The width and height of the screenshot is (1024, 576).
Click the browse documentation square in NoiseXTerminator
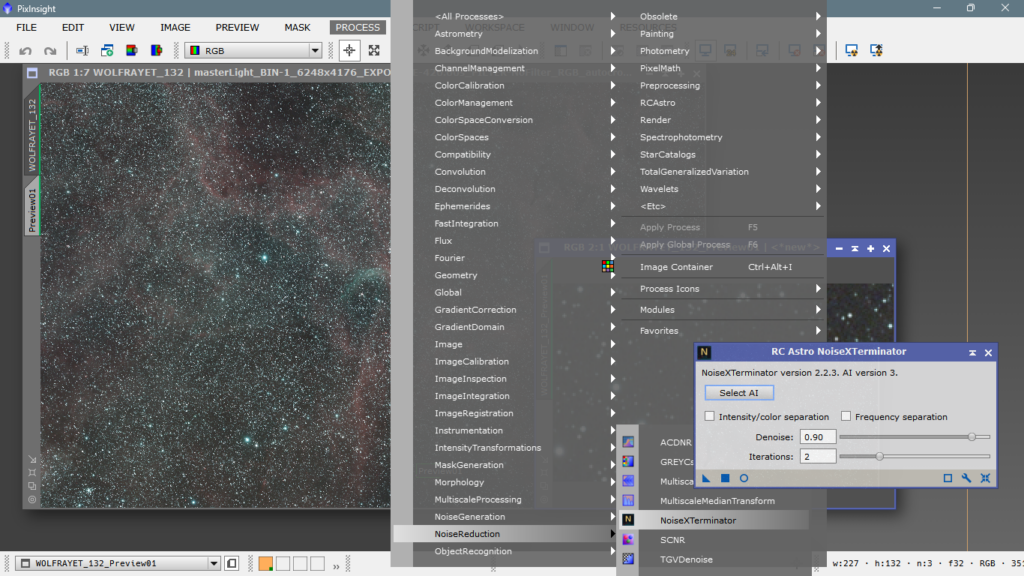click(948, 478)
